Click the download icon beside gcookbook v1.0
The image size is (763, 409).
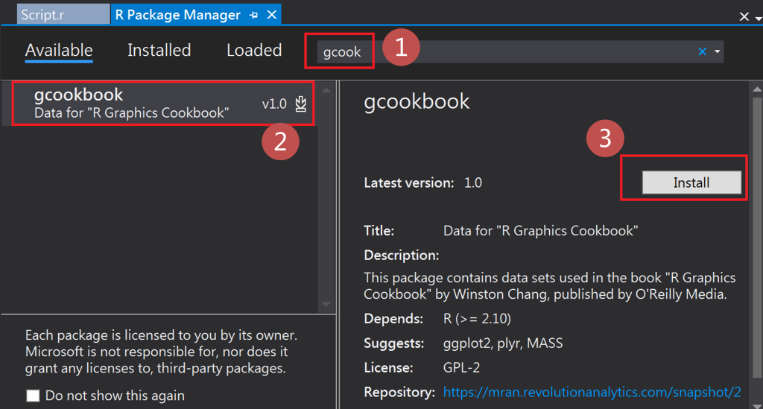[x=301, y=103]
